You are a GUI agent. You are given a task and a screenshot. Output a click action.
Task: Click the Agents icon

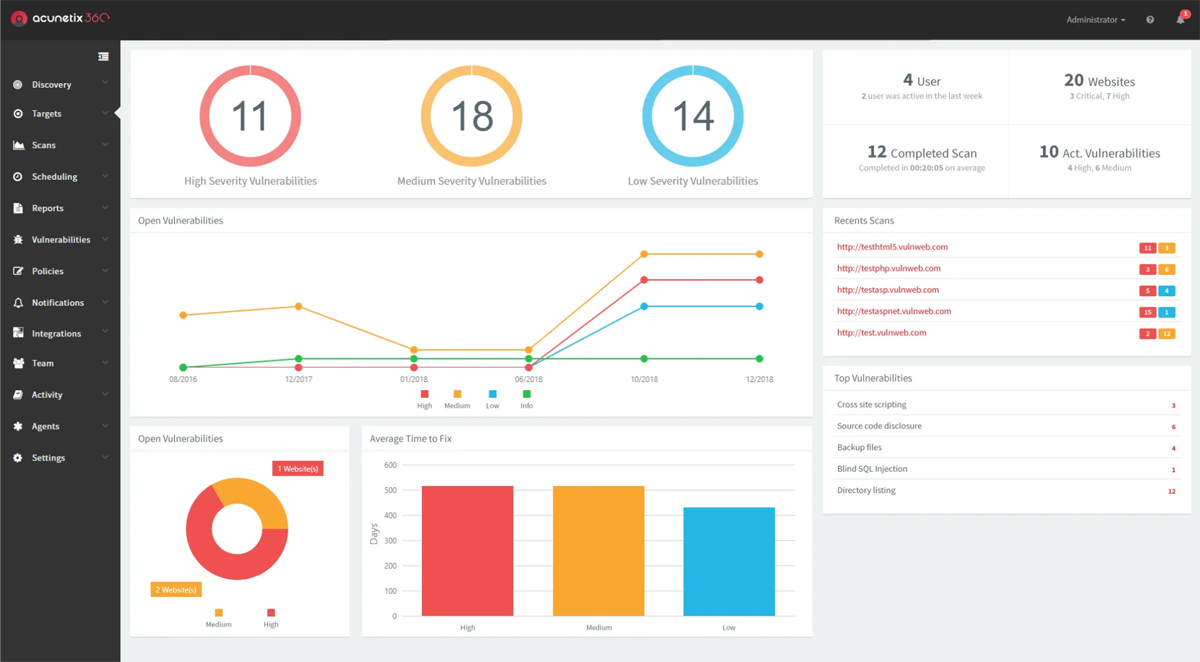click(x=18, y=426)
